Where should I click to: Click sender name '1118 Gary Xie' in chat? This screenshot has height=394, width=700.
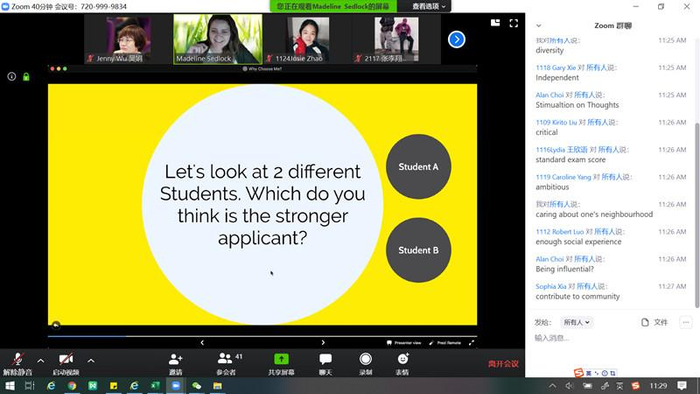(x=556, y=68)
